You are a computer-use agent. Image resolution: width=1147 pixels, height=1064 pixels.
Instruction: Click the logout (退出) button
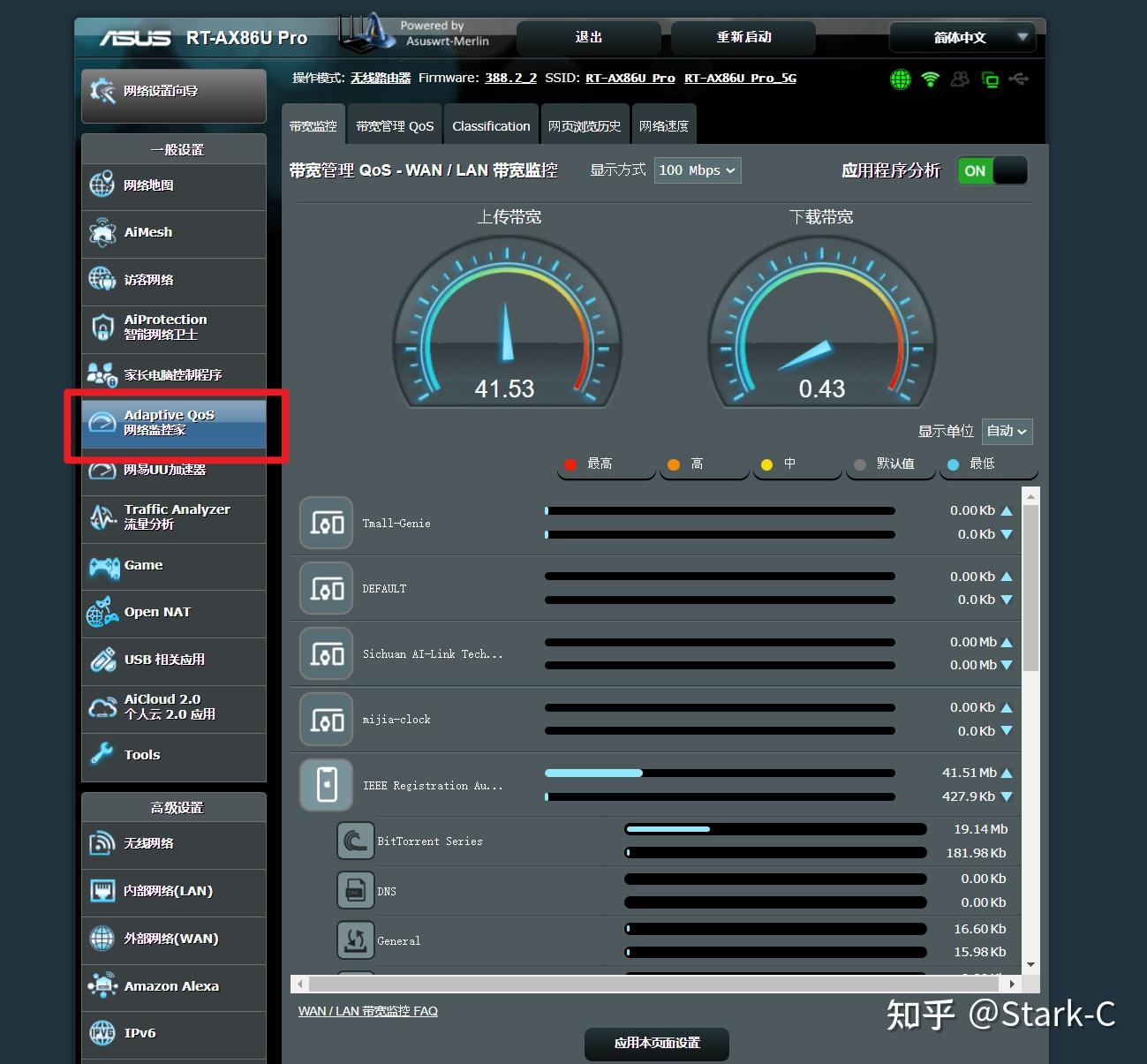click(588, 38)
